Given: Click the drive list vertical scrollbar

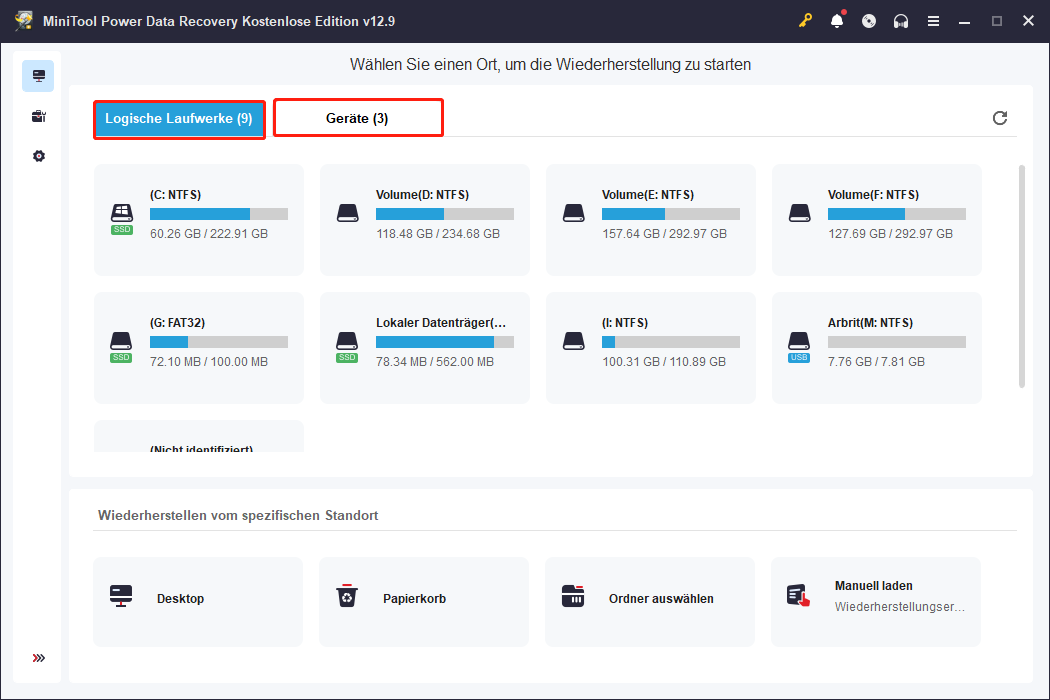Looking at the screenshot, I should point(1022,276).
